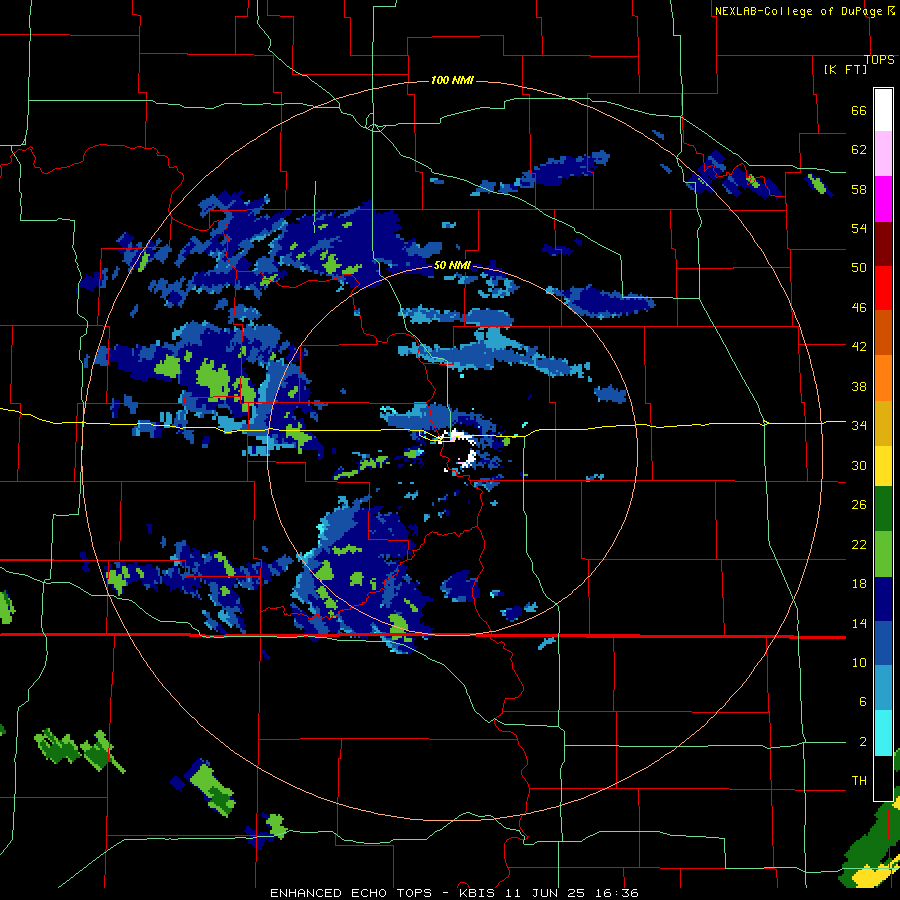900x900 pixels.
Task: Click the KBIS station identifier
Action: click(x=479, y=893)
